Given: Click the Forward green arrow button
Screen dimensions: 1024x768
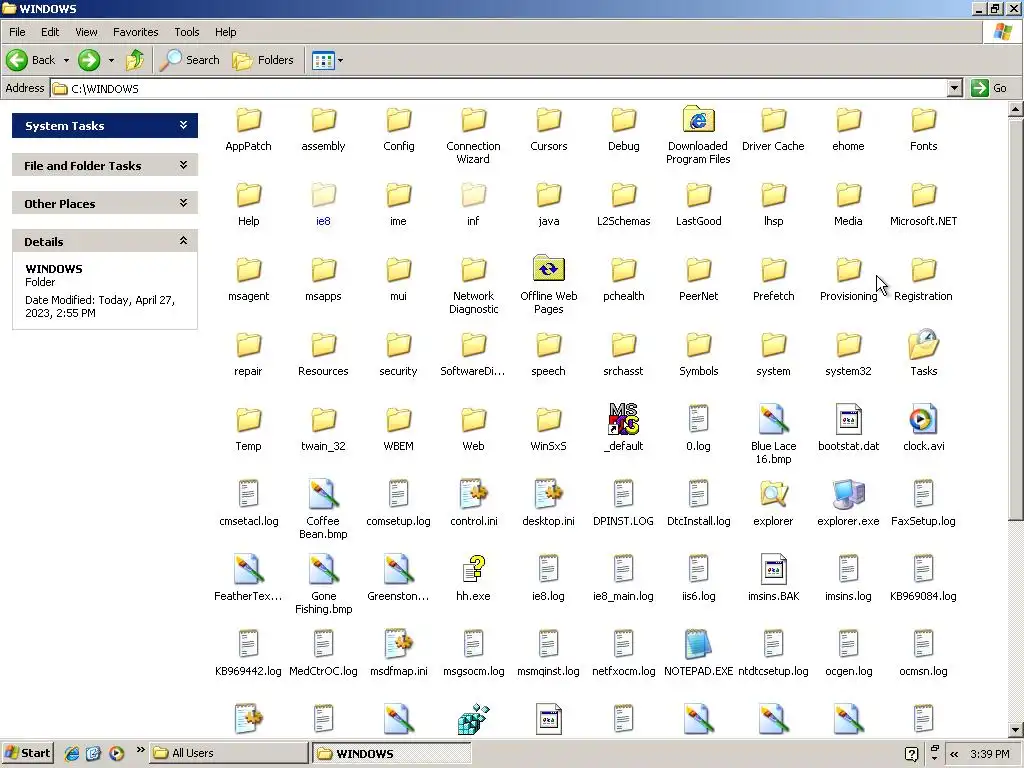Looking at the screenshot, I should pos(89,60).
